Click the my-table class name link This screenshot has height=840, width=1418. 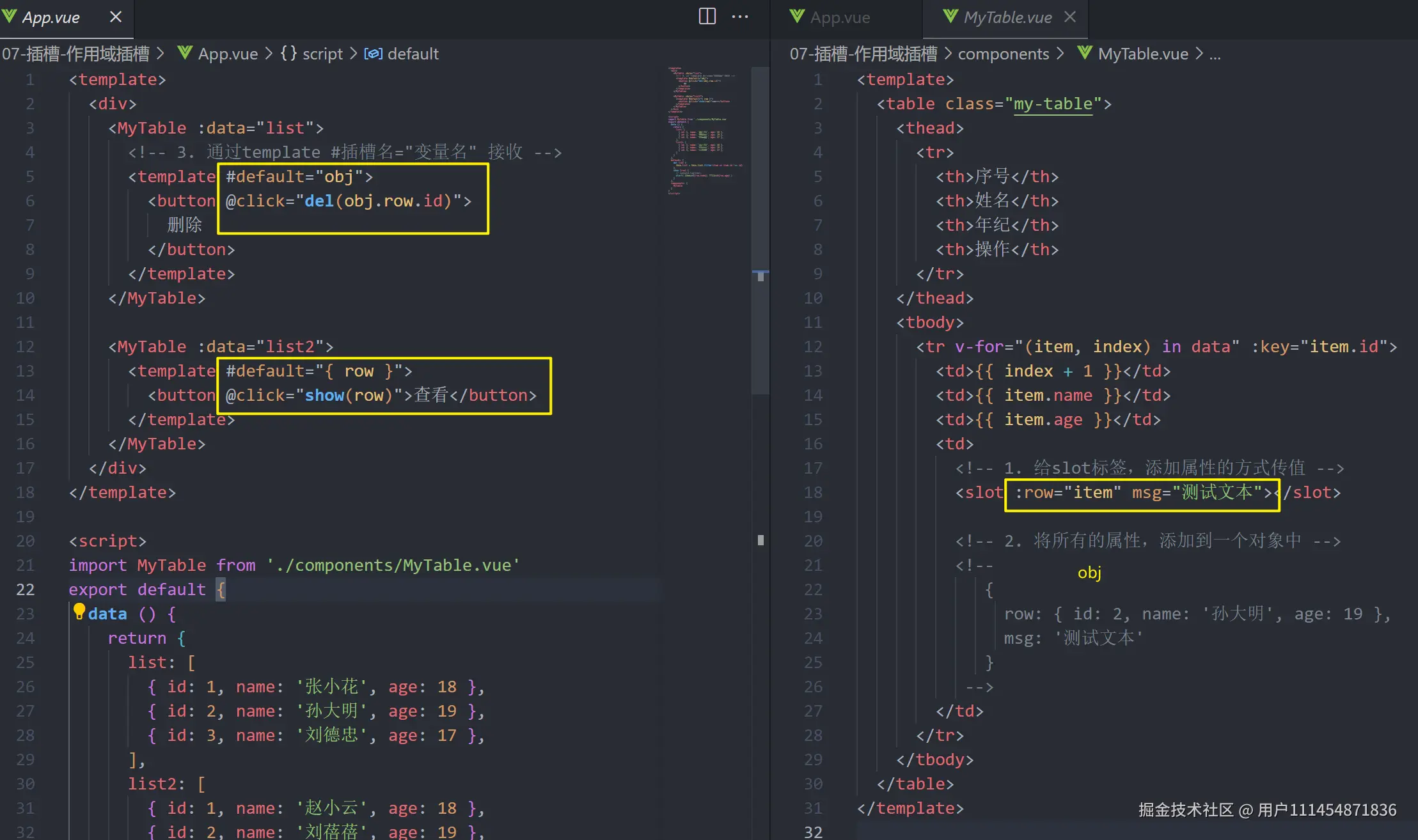1053,104
